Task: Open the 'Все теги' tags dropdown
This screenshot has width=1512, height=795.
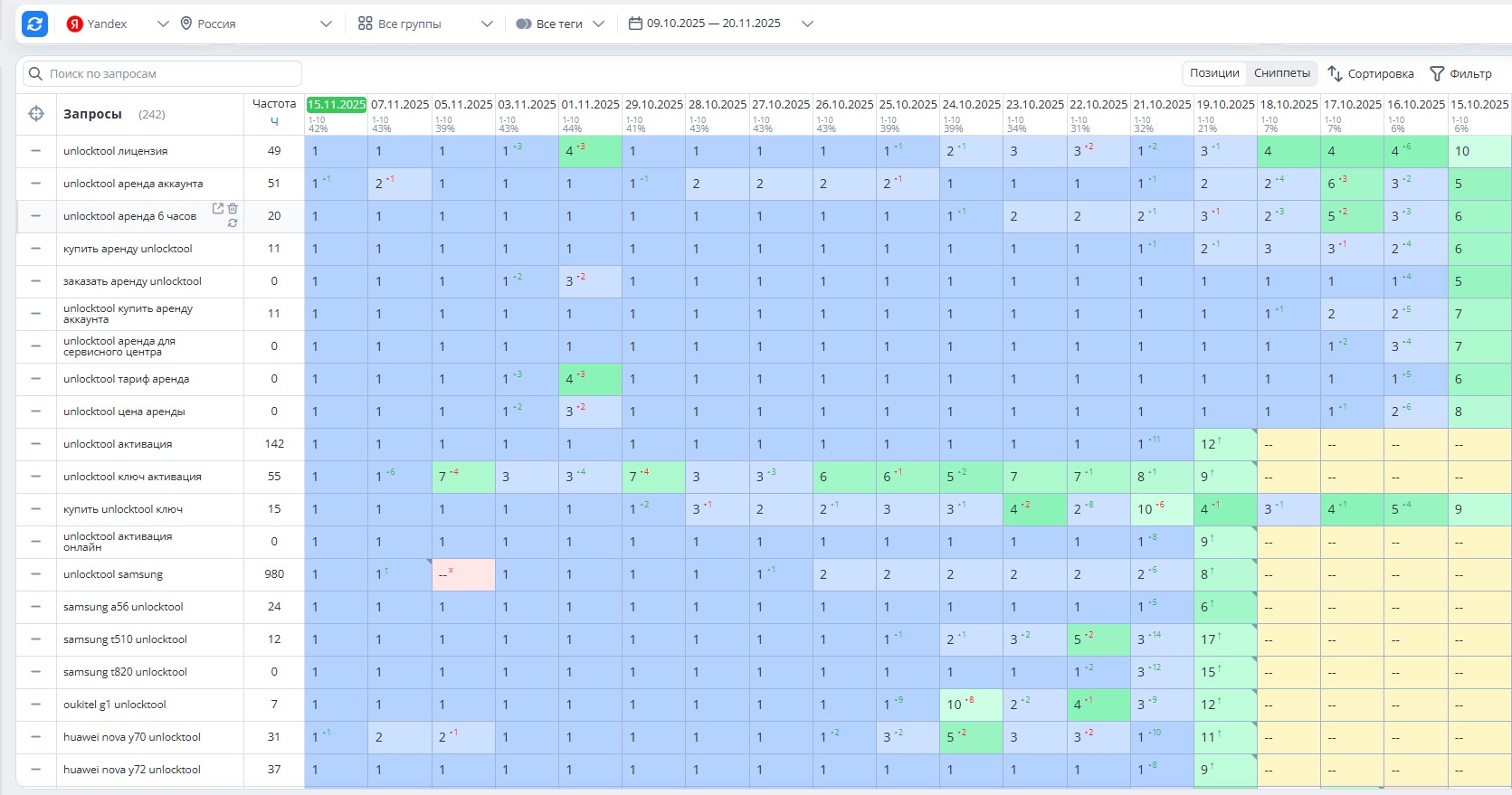Action: (560, 24)
